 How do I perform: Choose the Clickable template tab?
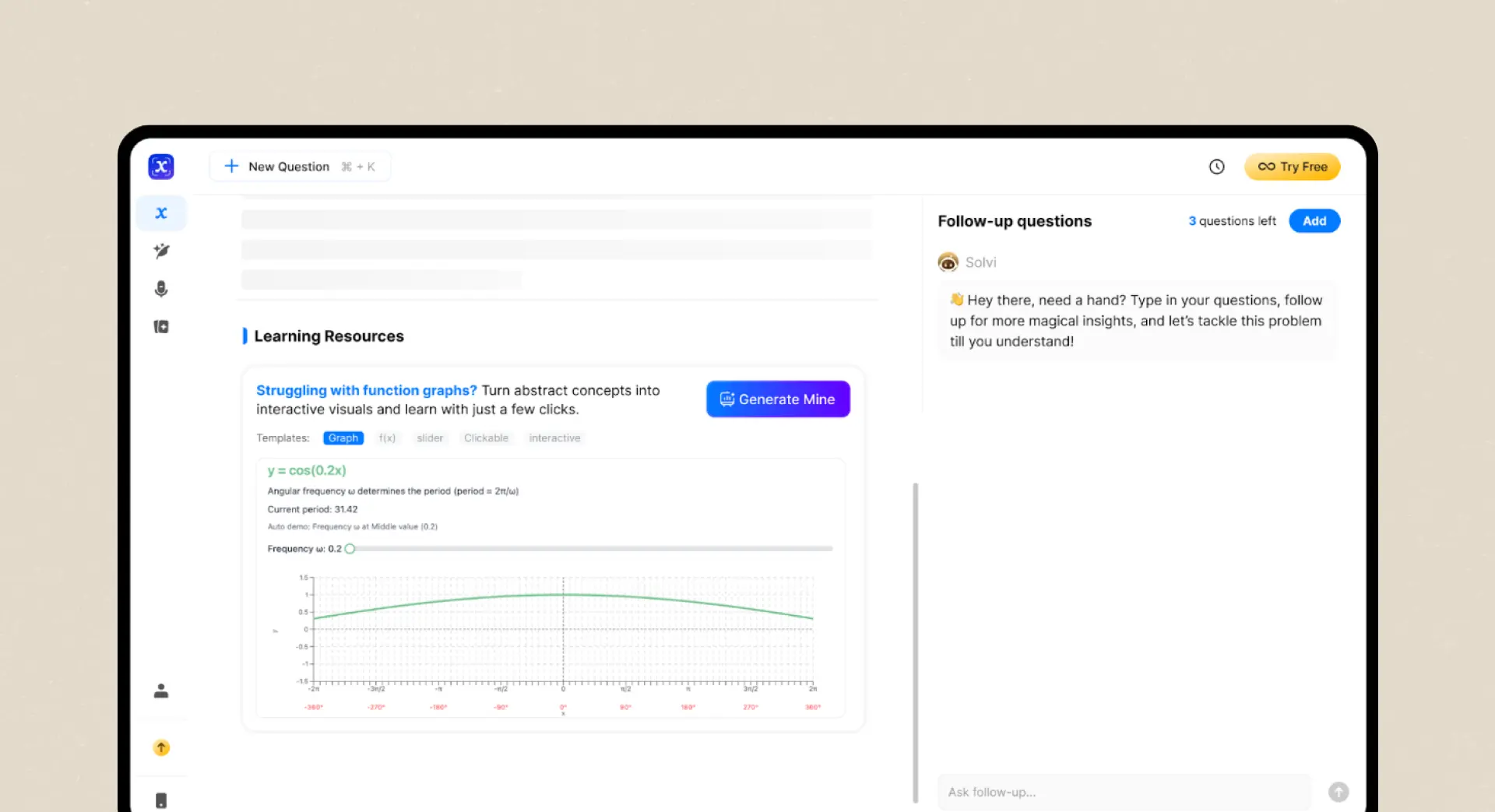click(486, 438)
